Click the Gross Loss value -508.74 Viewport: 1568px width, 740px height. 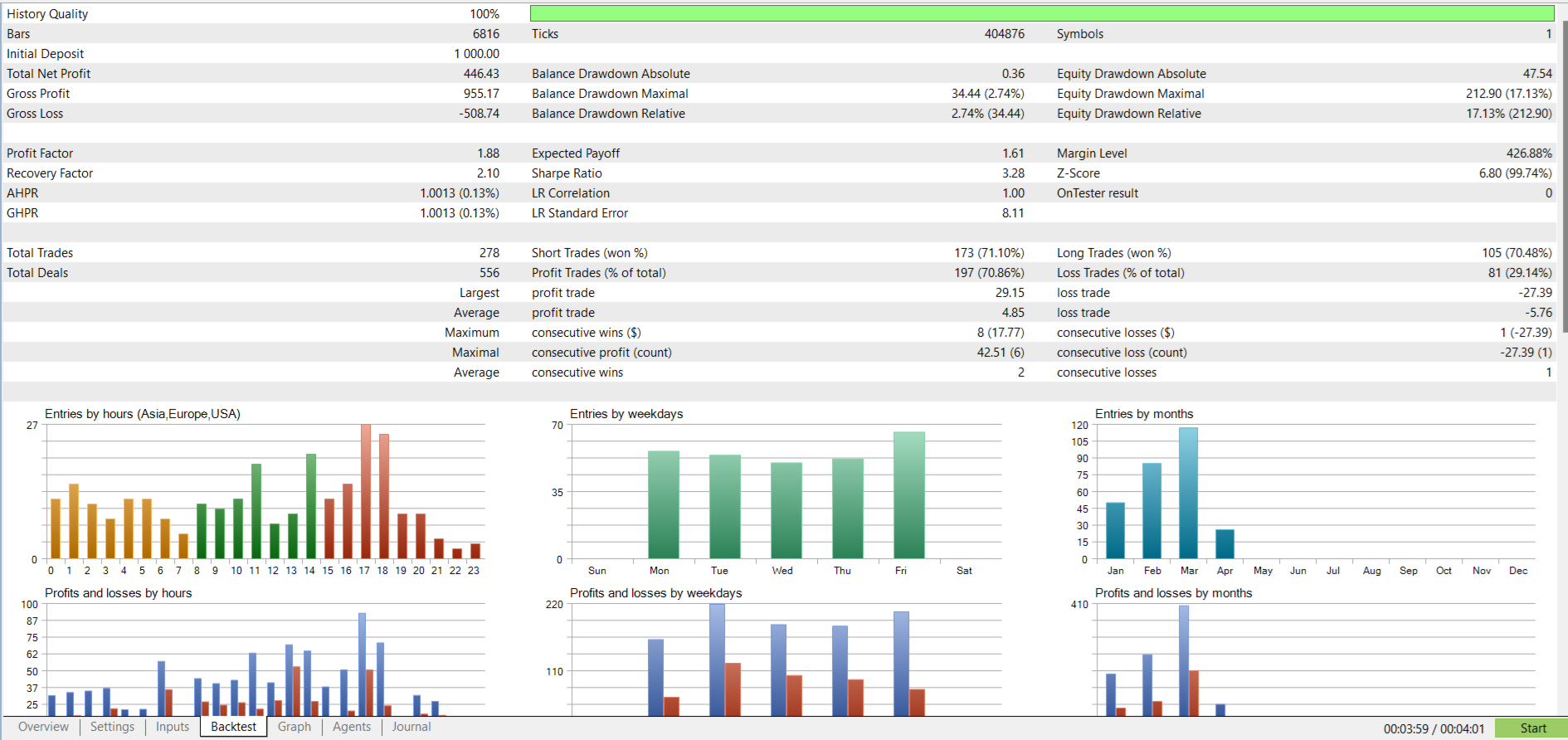pos(480,114)
